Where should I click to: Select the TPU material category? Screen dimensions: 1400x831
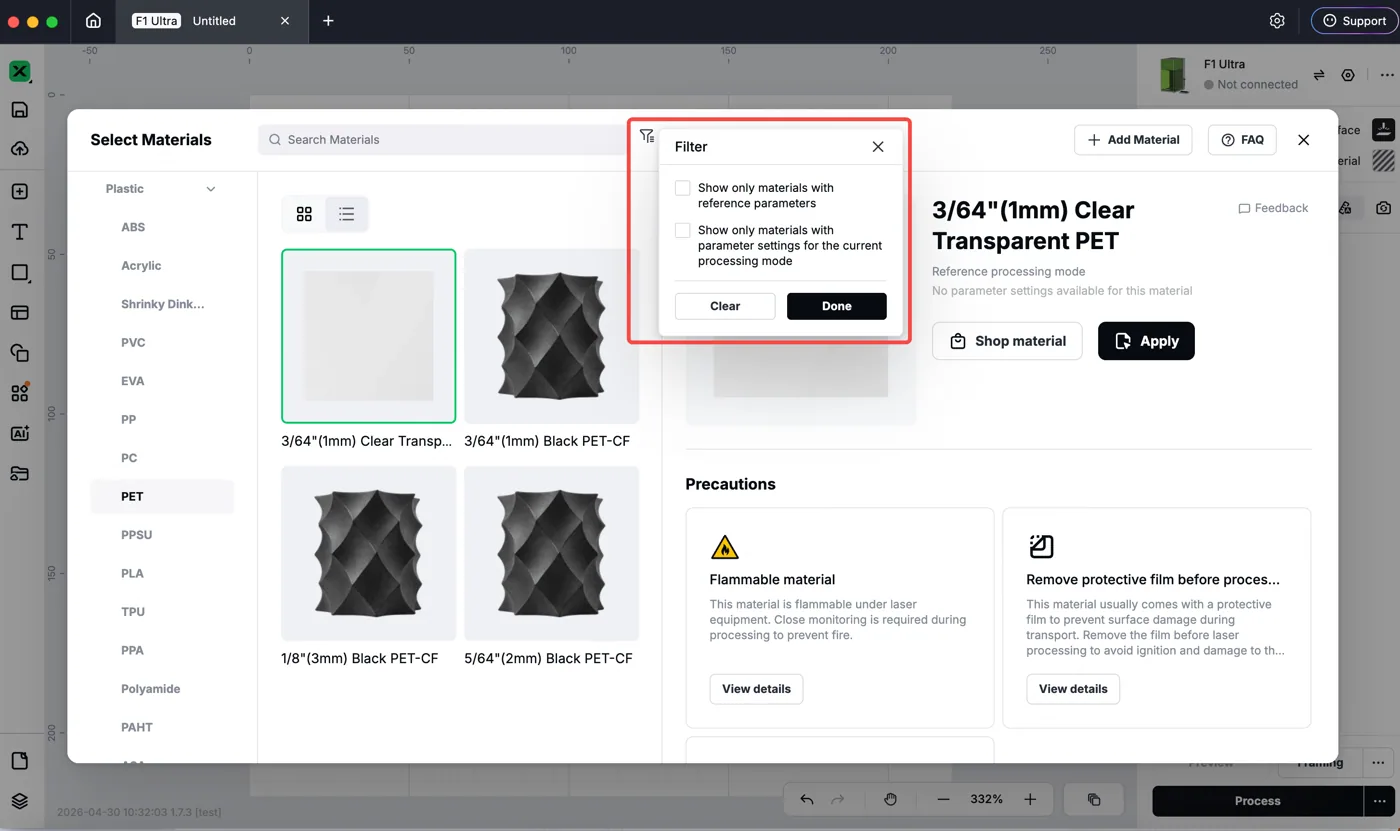click(x=133, y=612)
